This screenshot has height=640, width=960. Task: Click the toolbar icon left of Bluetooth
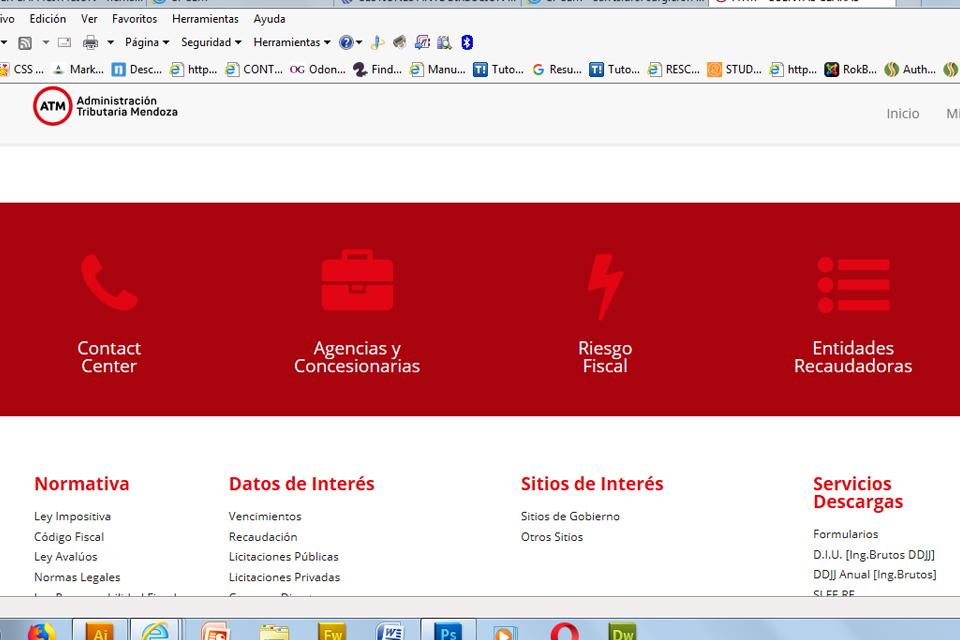tap(444, 42)
